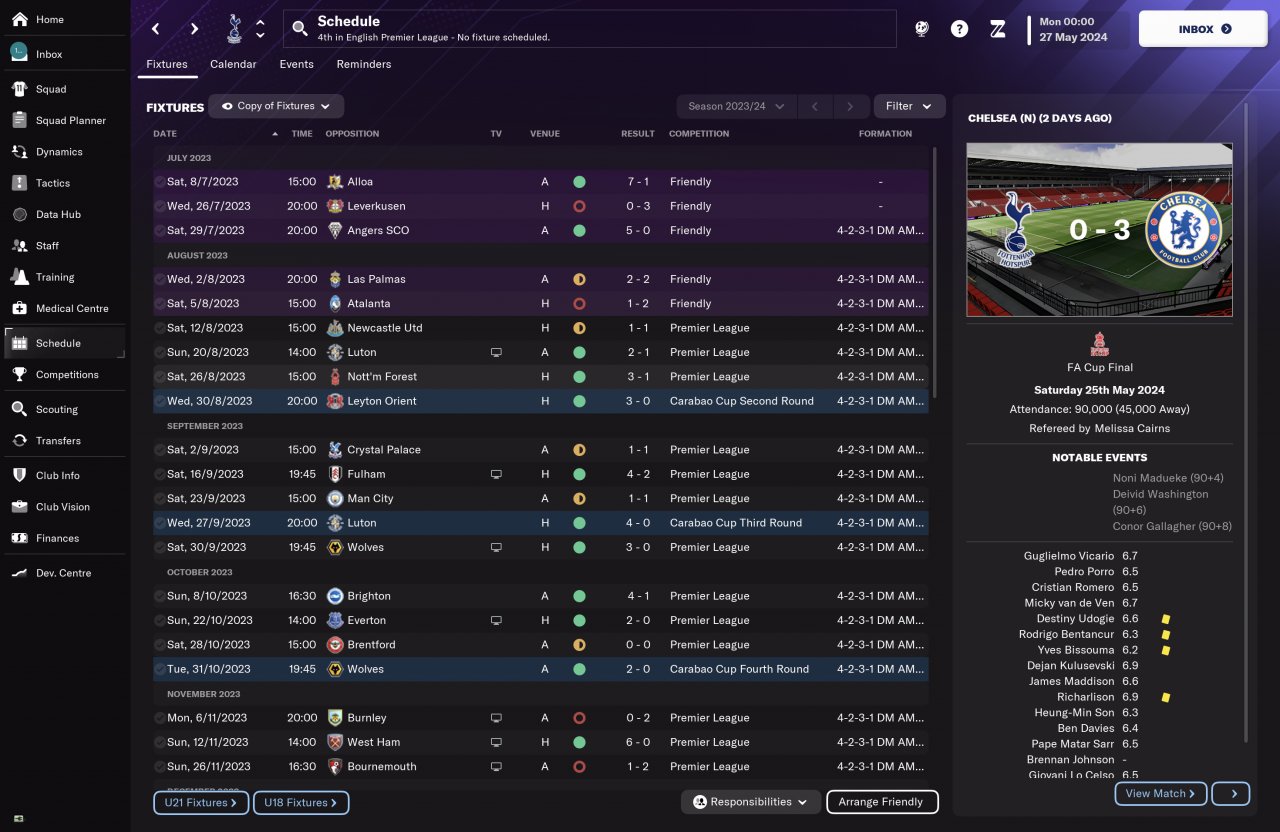Open U21 Fixtures

point(201,802)
